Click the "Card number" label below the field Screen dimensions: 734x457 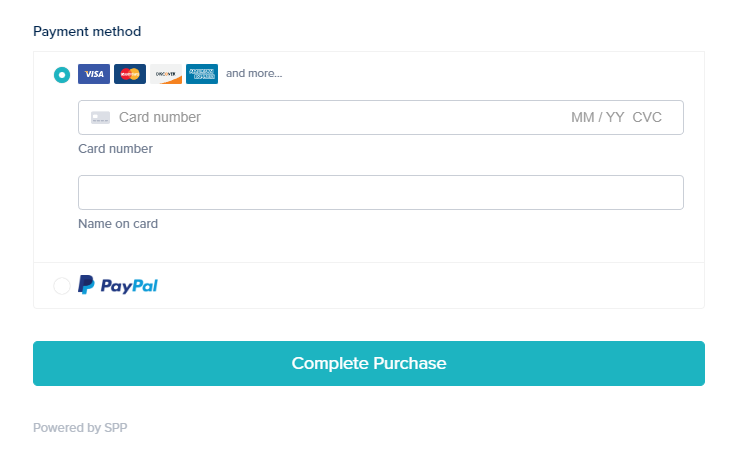[115, 149]
